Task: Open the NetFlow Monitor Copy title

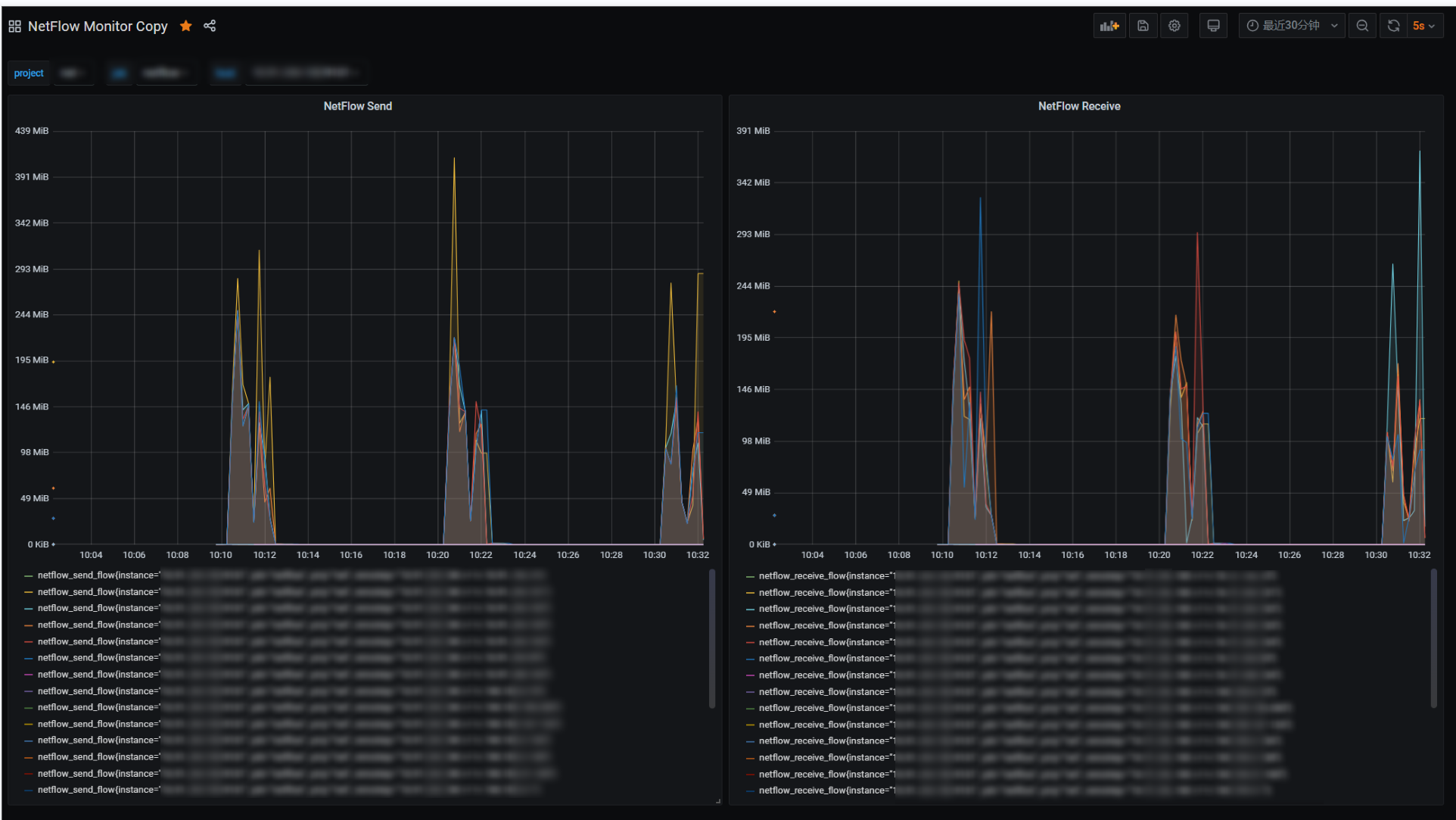Action: (x=98, y=27)
